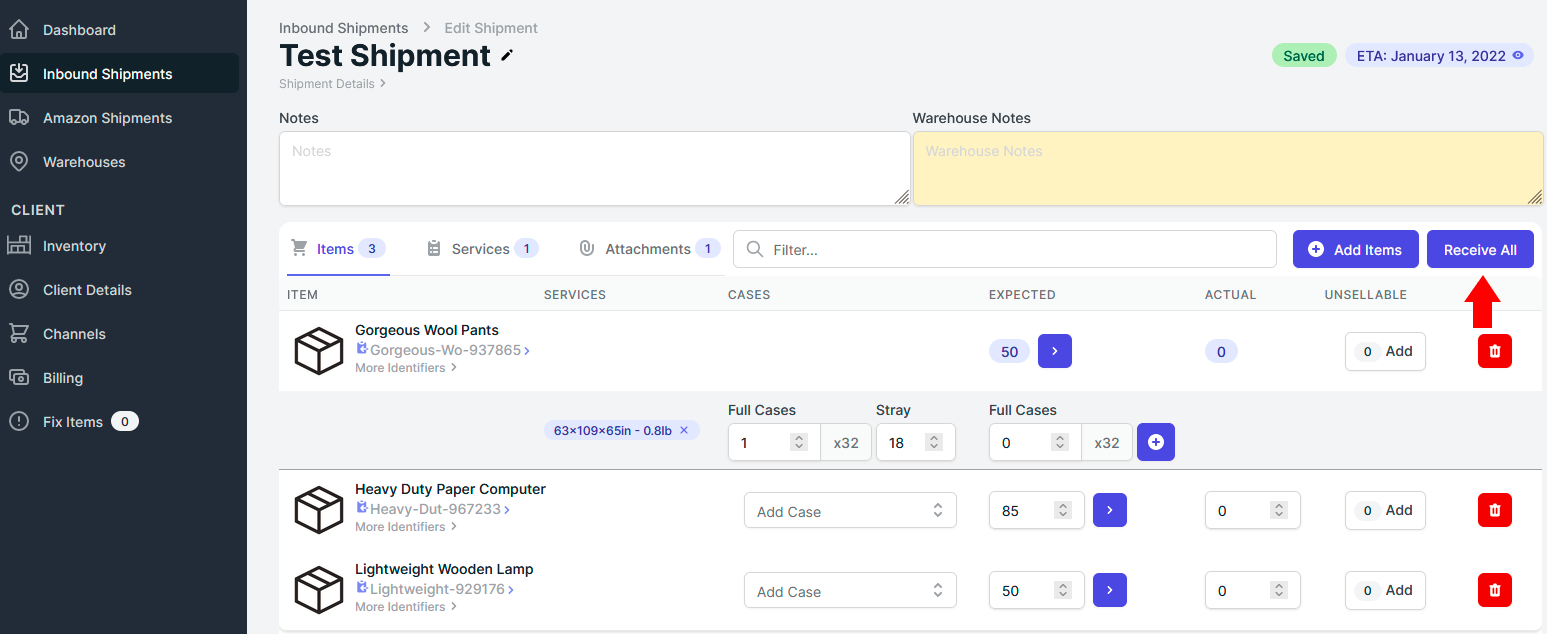The image size is (1547, 634).
Task: Click the Filter search field
Action: (1005, 249)
